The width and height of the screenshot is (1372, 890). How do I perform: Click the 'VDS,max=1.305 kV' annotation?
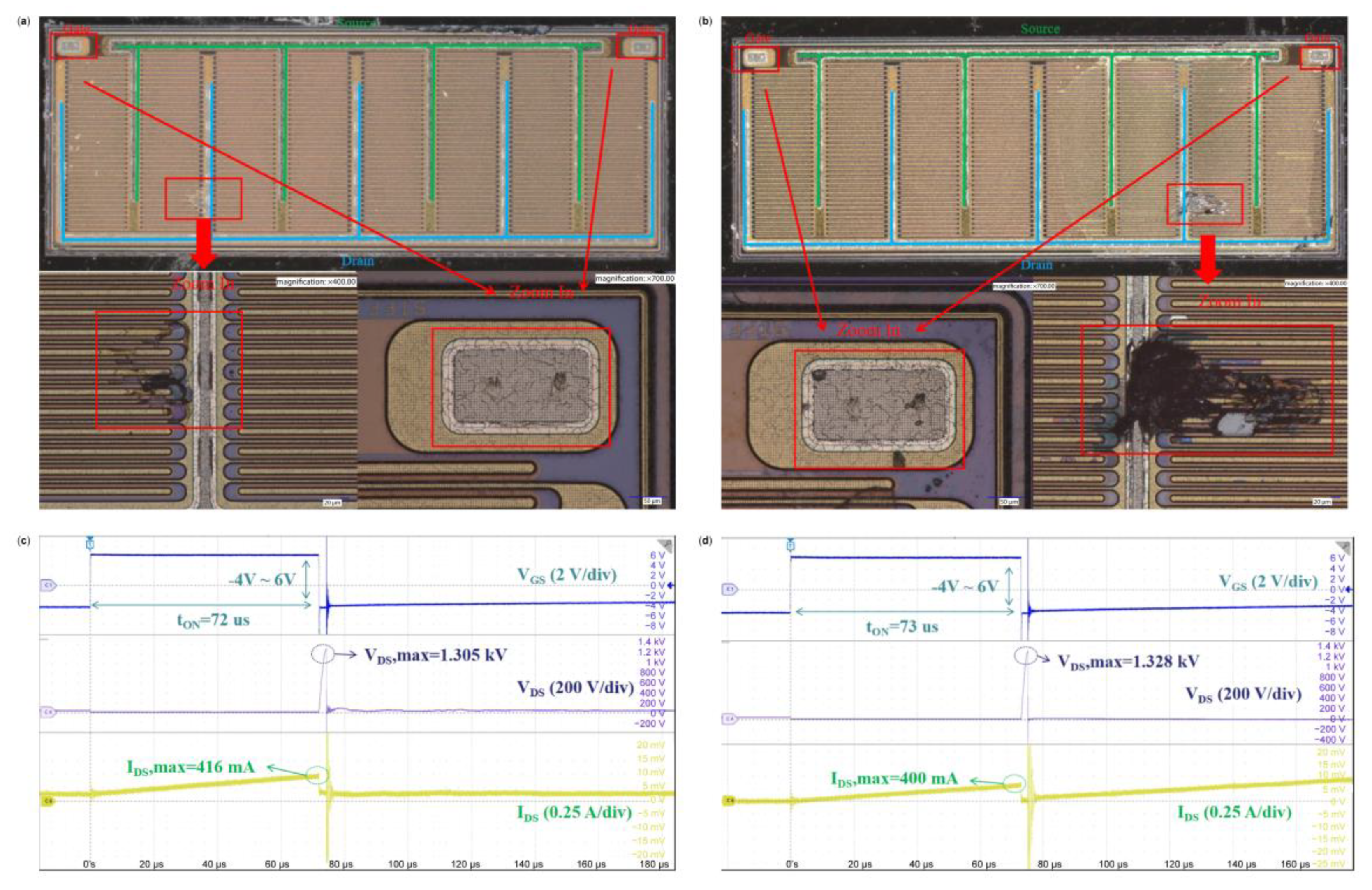pyautogui.click(x=435, y=655)
